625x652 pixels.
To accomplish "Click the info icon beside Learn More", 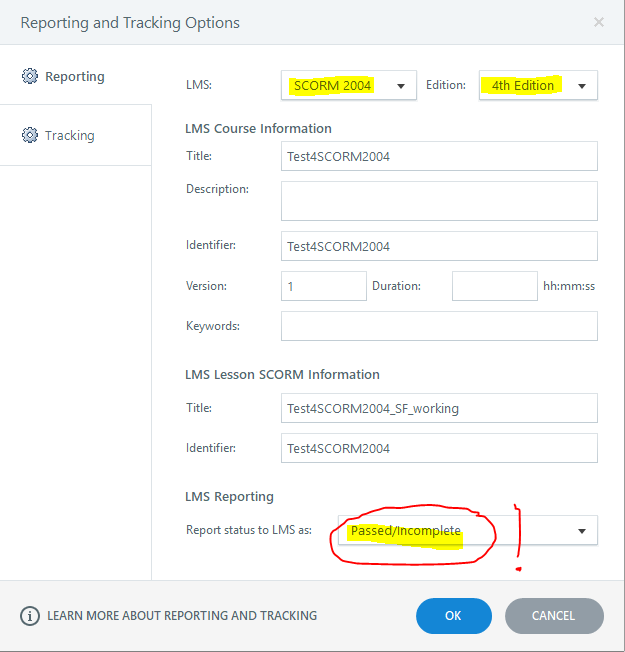I will click(x=31, y=616).
